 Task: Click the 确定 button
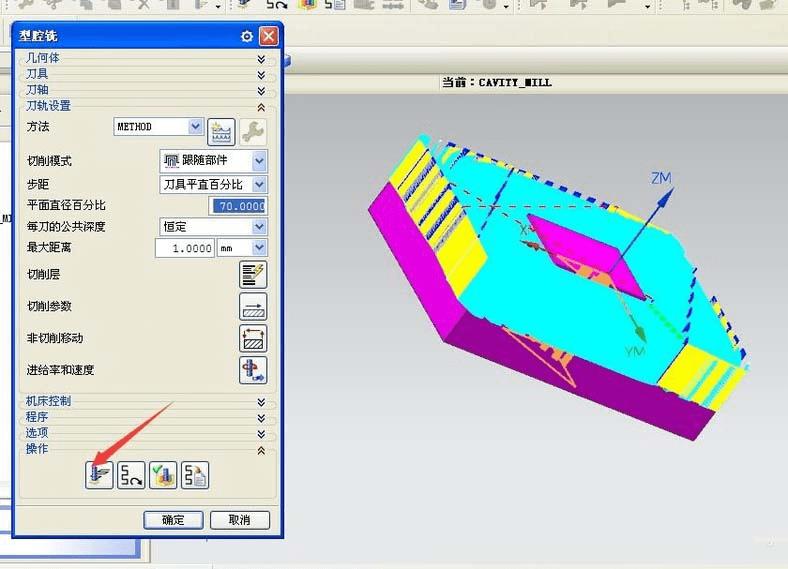173,520
